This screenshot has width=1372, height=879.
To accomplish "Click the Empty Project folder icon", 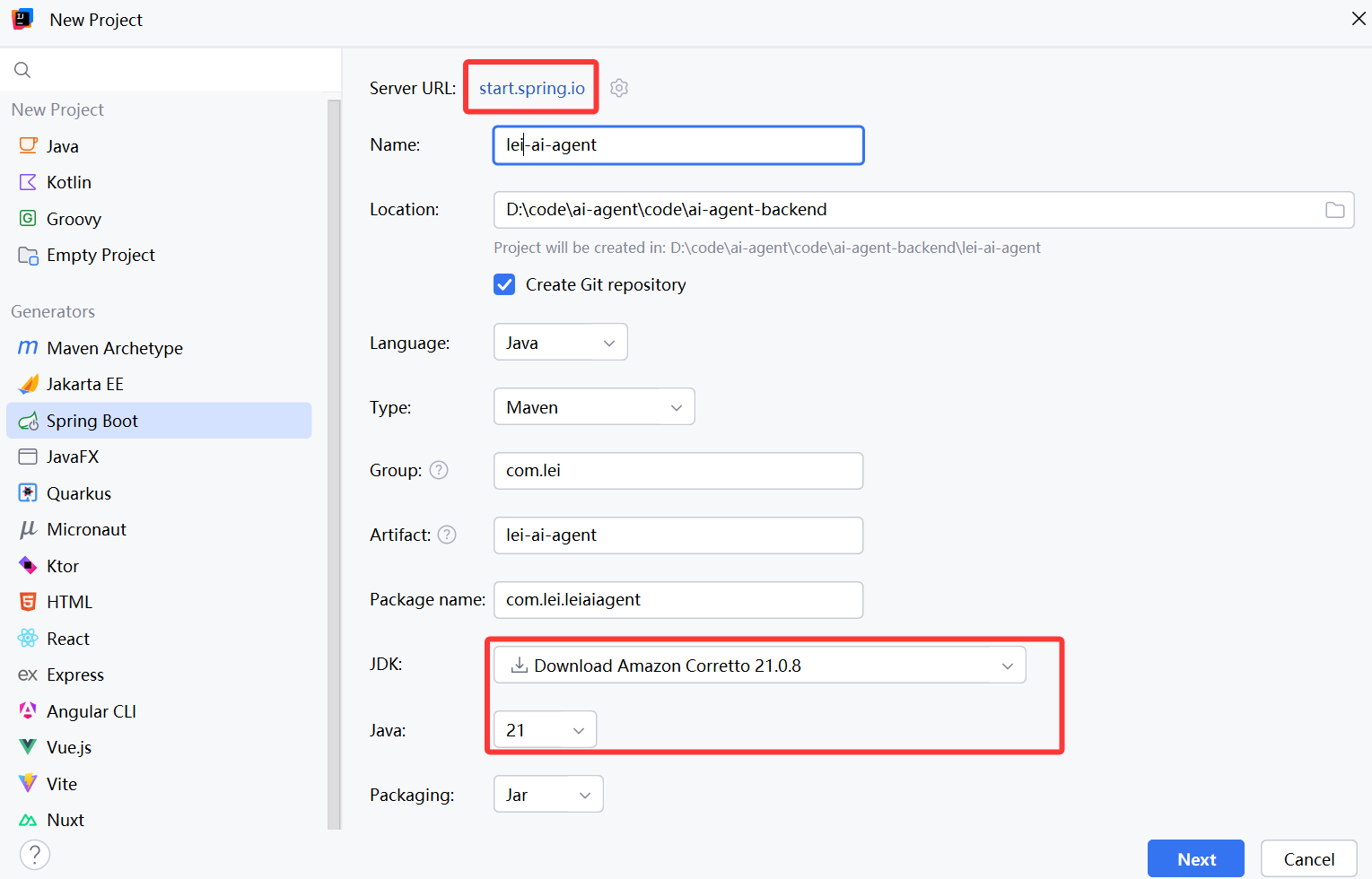I will click(28, 255).
